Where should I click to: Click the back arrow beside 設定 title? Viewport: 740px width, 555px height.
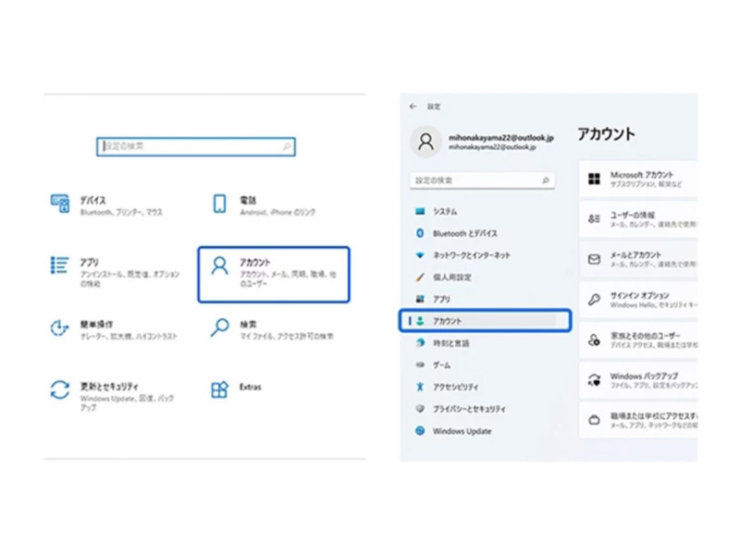coord(413,106)
